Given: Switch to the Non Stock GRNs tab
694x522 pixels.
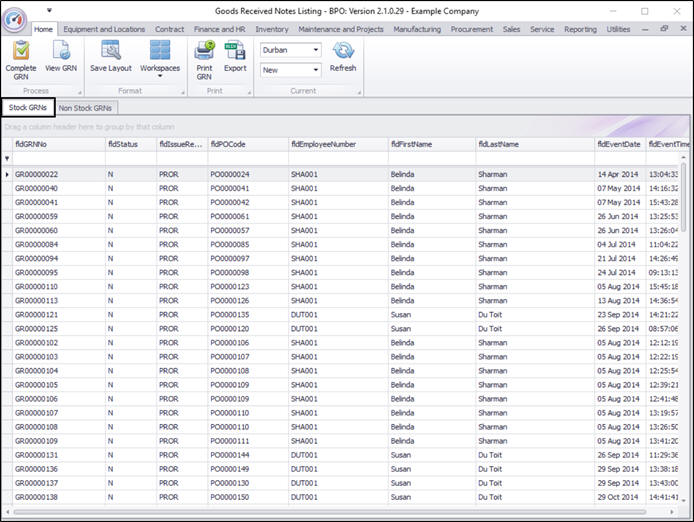Looking at the screenshot, I should point(86,108).
